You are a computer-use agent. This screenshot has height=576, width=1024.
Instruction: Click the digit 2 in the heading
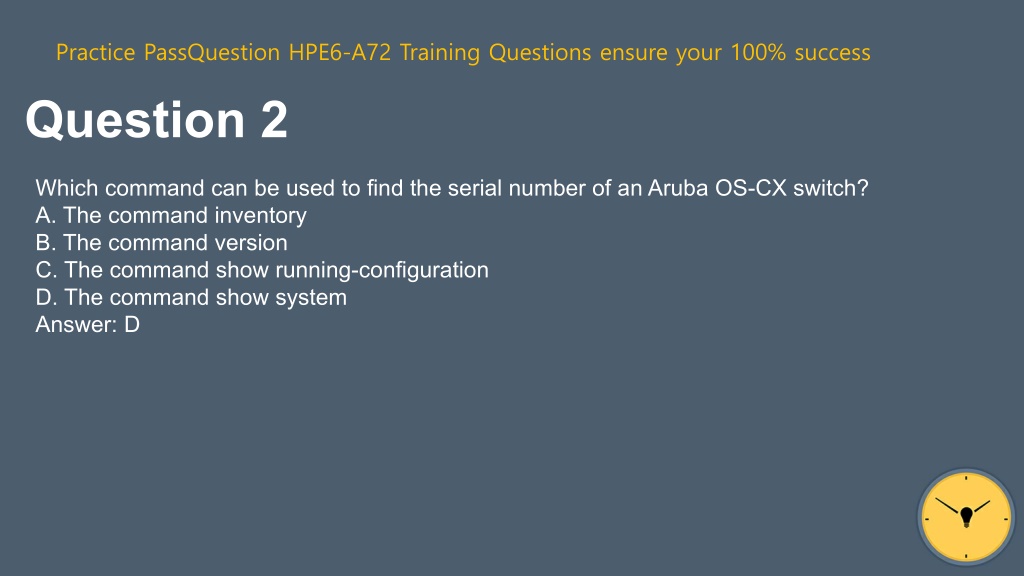tap(274, 120)
